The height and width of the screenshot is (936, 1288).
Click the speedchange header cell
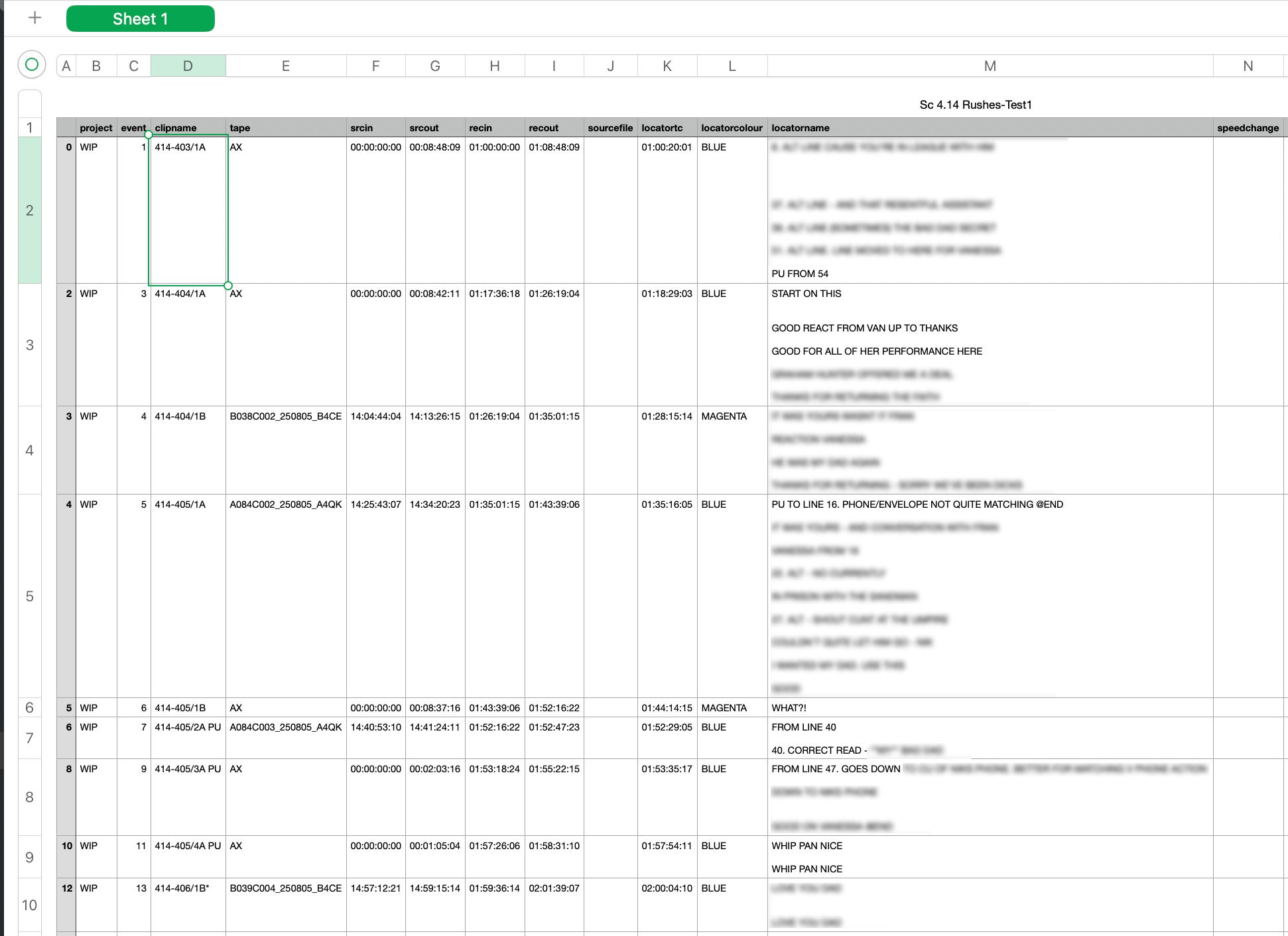click(1248, 128)
